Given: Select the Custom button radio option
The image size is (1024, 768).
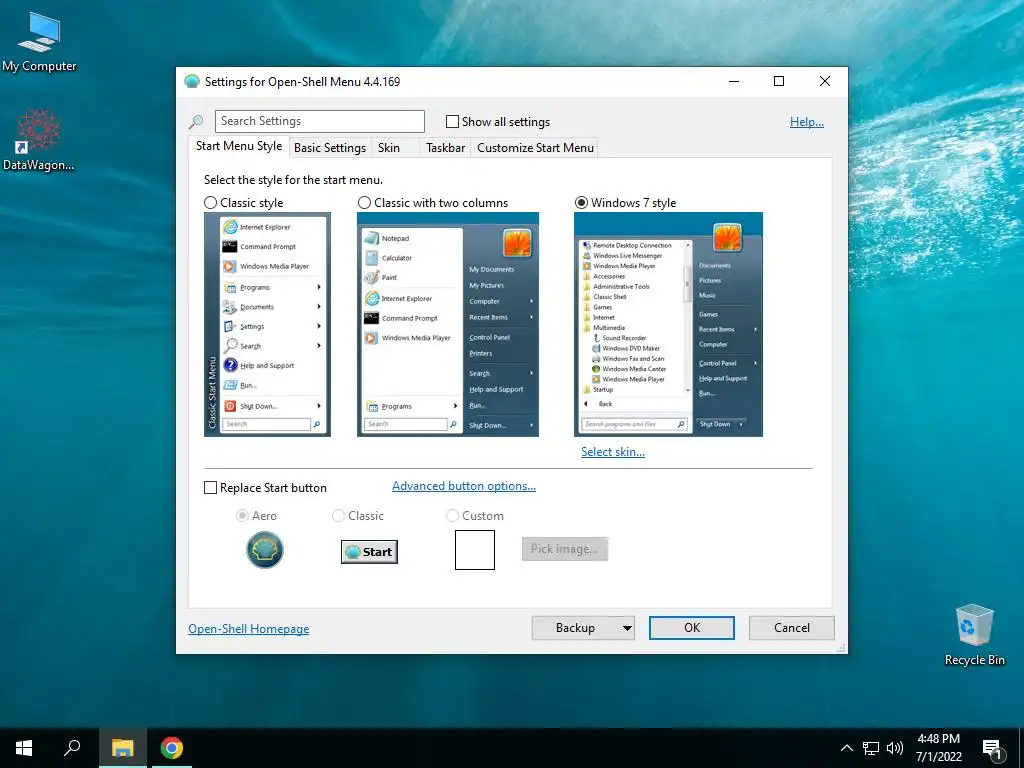Looking at the screenshot, I should click(452, 516).
